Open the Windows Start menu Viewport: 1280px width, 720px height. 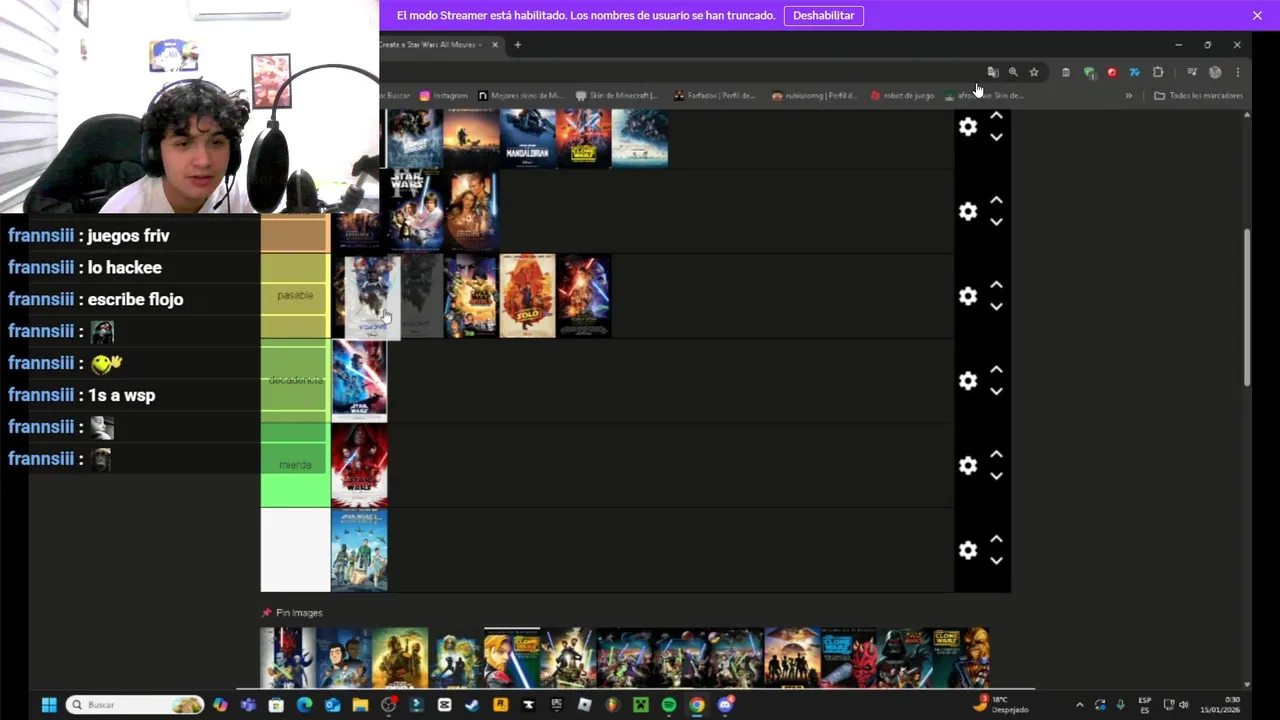[x=49, y=705]
